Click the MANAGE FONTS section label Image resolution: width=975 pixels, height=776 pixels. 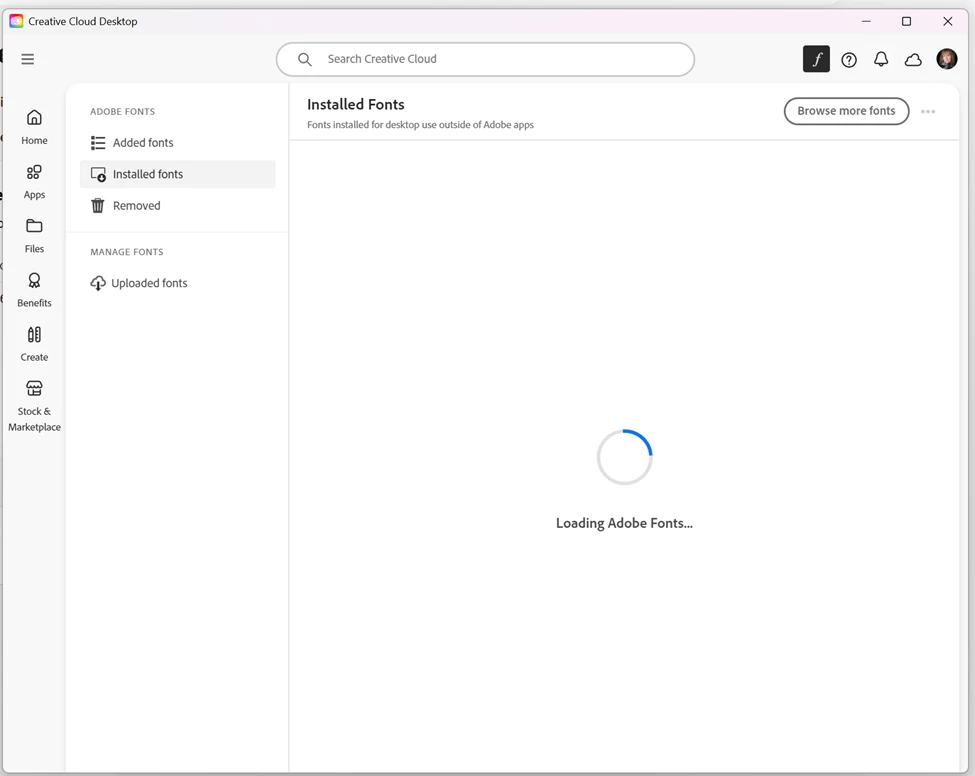127,252
